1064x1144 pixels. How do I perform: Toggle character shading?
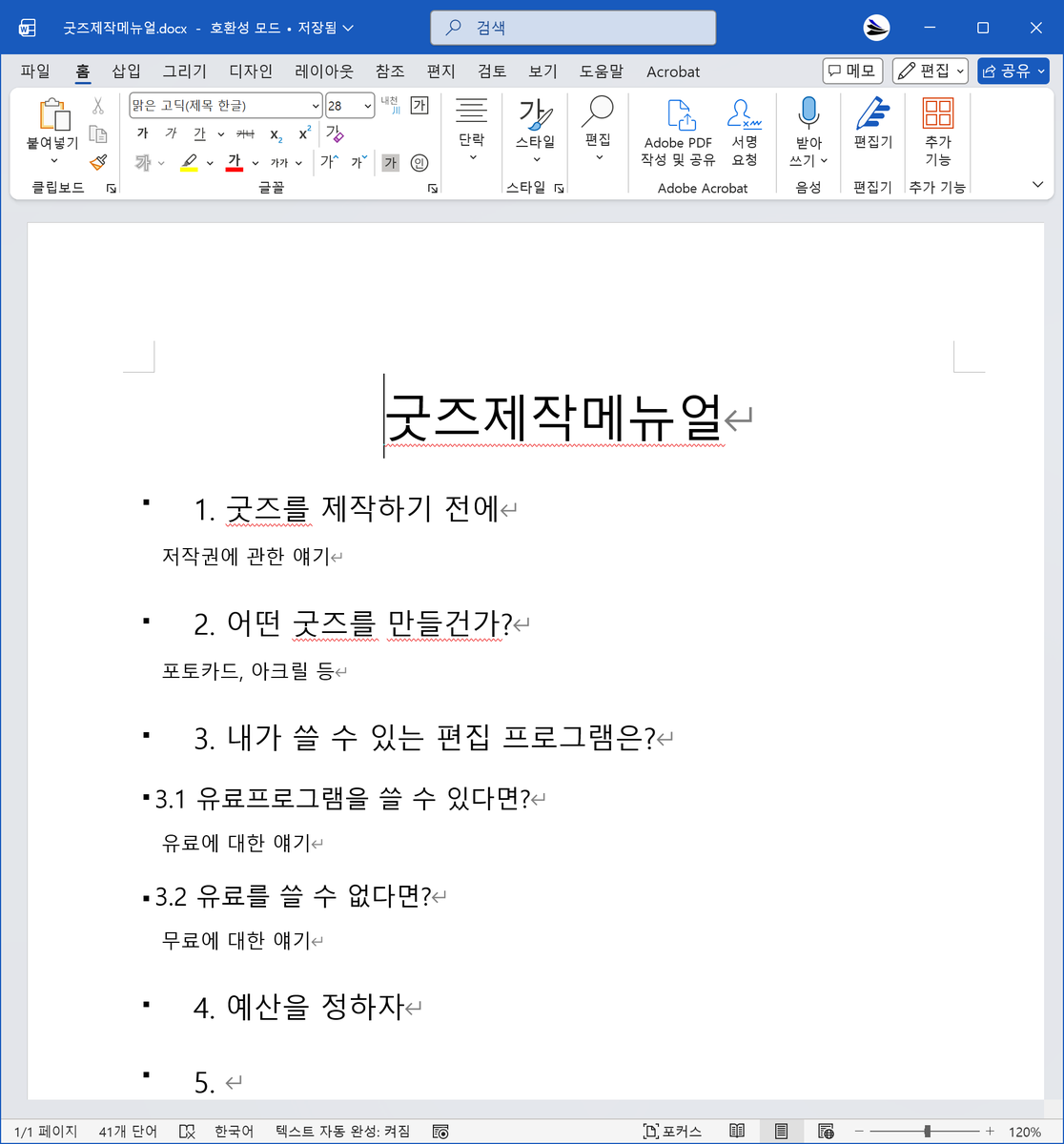coord(390,163)
